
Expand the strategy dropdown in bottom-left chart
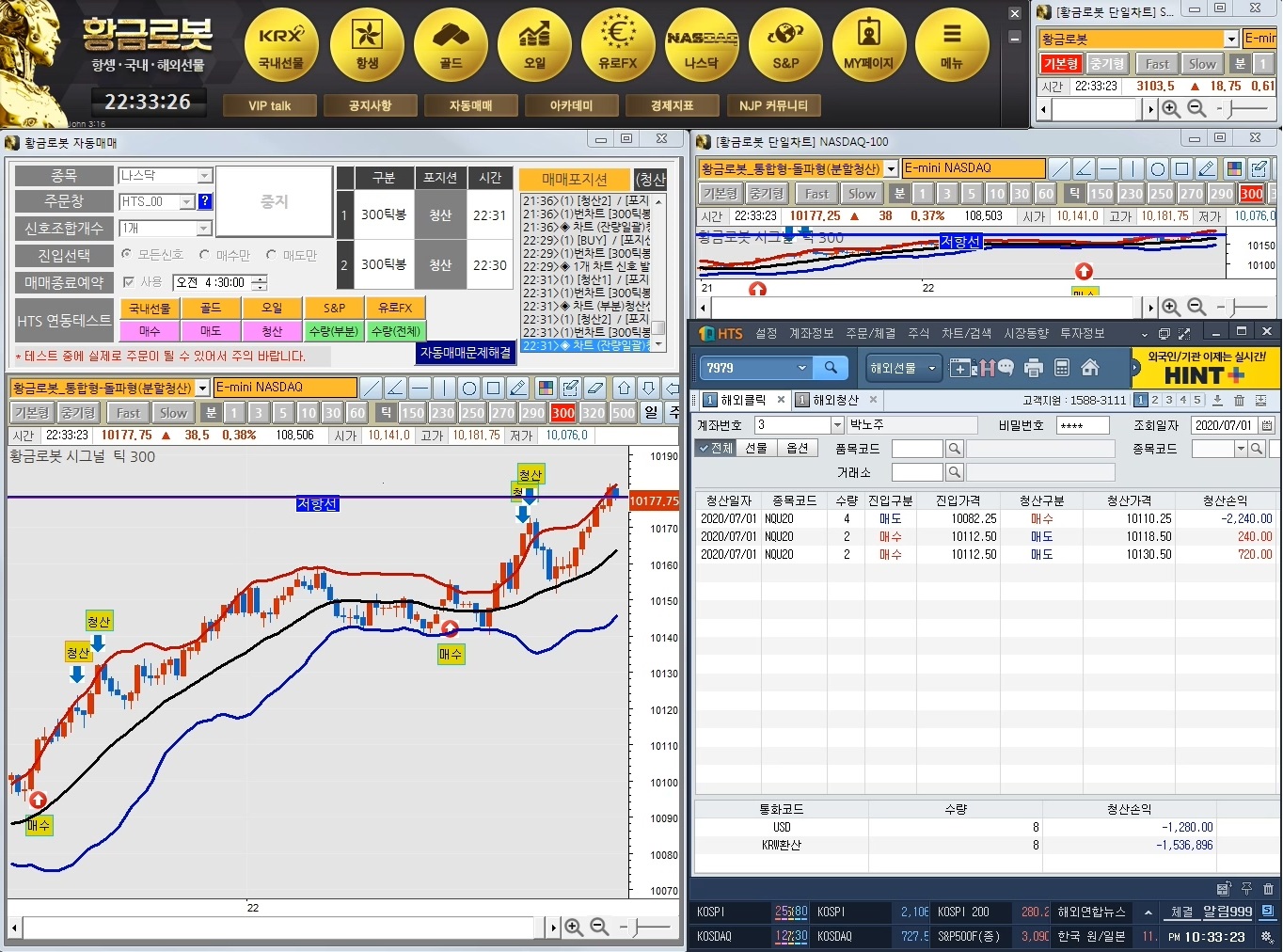[x=202, y=388]
